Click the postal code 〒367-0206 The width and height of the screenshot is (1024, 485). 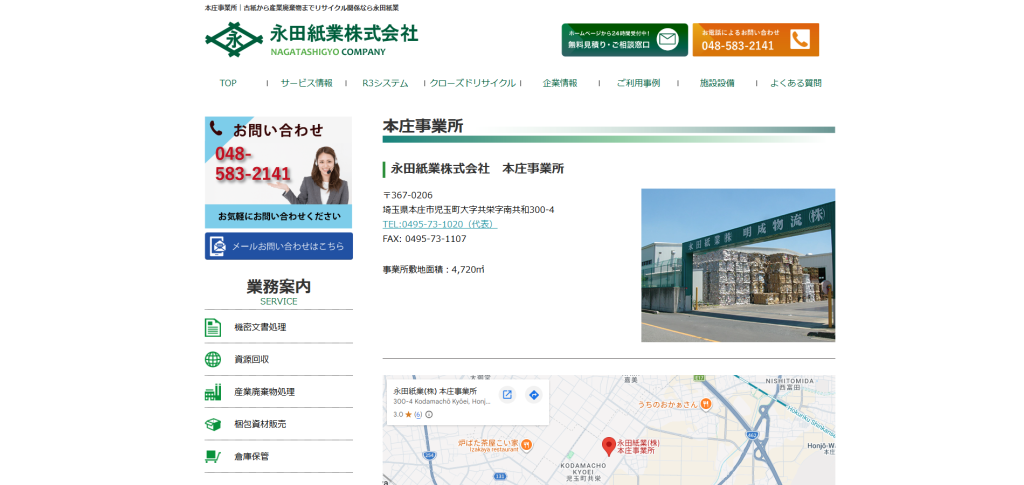pyautogui.click(x=408, y=195)
